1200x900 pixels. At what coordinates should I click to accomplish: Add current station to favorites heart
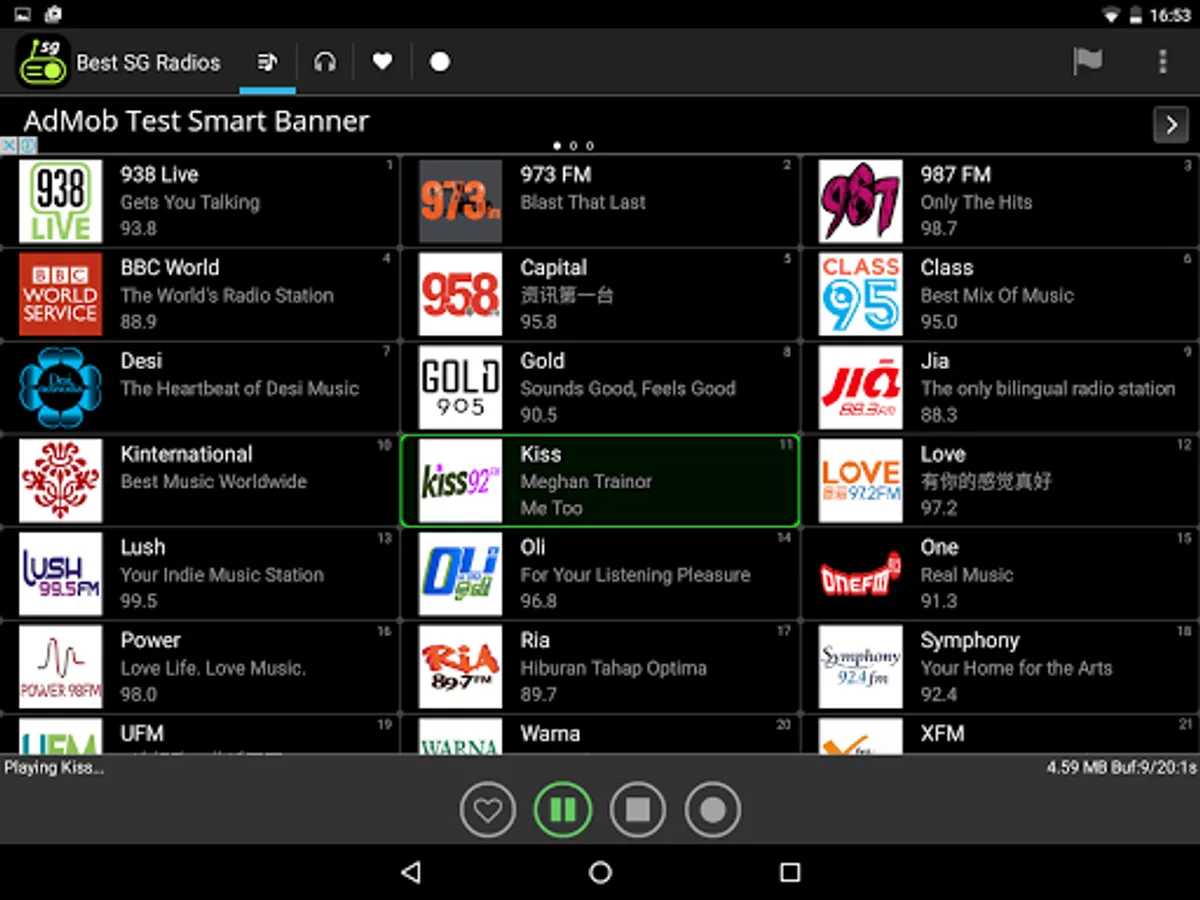click(x=488, y=809)
